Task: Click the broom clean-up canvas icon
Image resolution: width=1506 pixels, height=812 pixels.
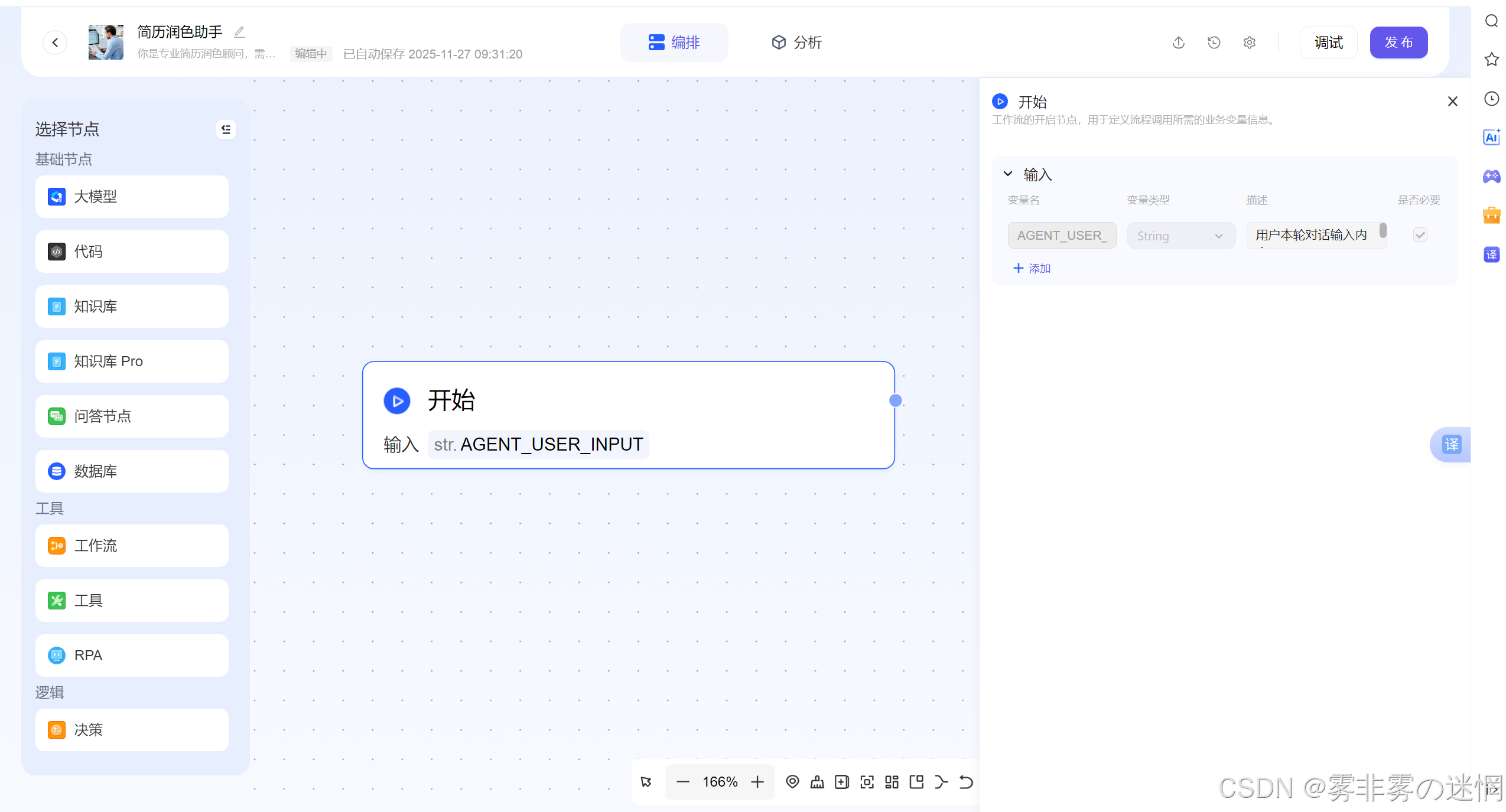Action: [817, 782]
